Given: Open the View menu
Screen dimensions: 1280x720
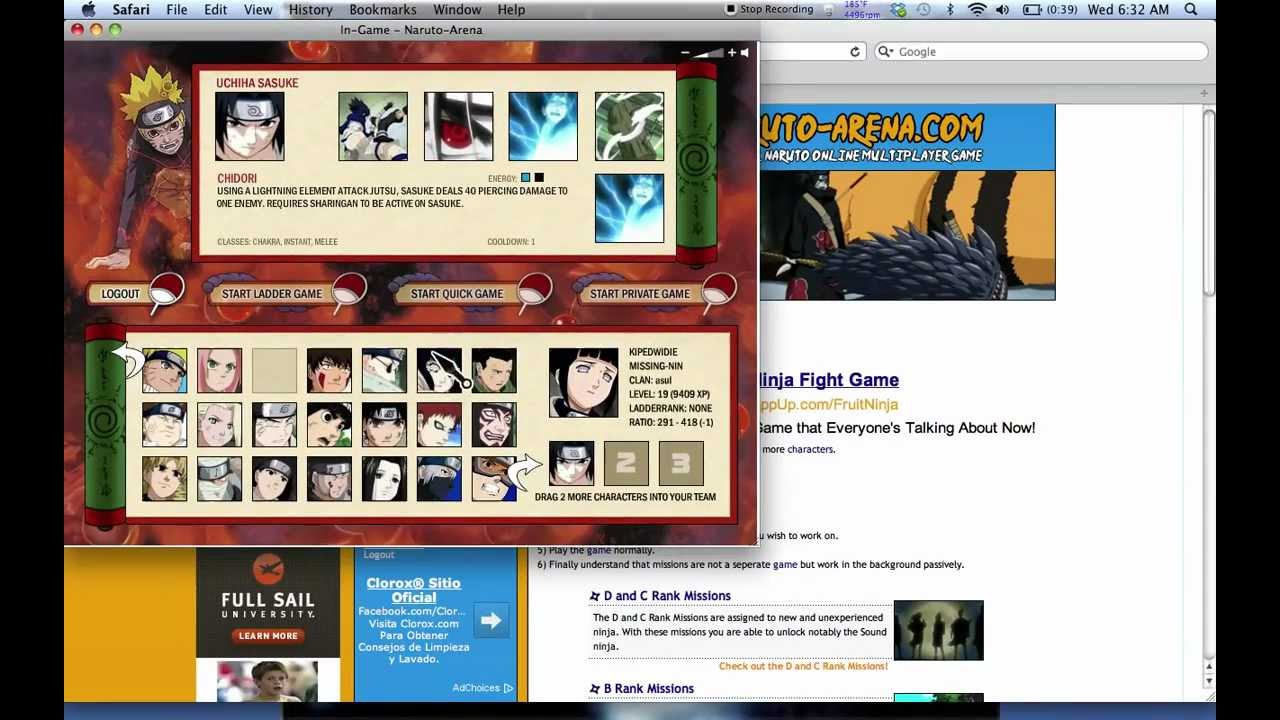Looking at the screenshot, I should point(258,10).
